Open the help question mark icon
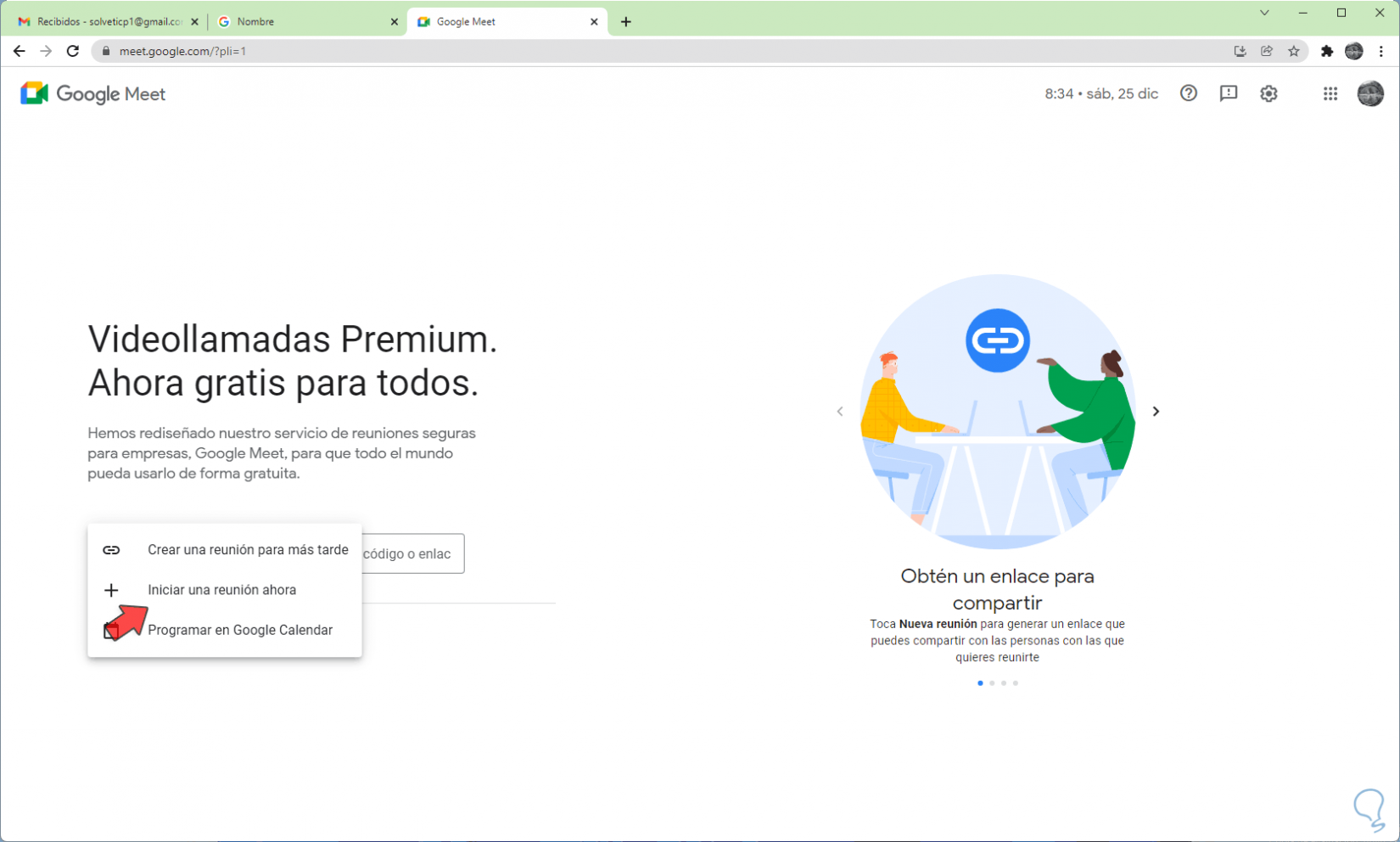Screen dimensions: 1400x842 [x=1188, y=93]
